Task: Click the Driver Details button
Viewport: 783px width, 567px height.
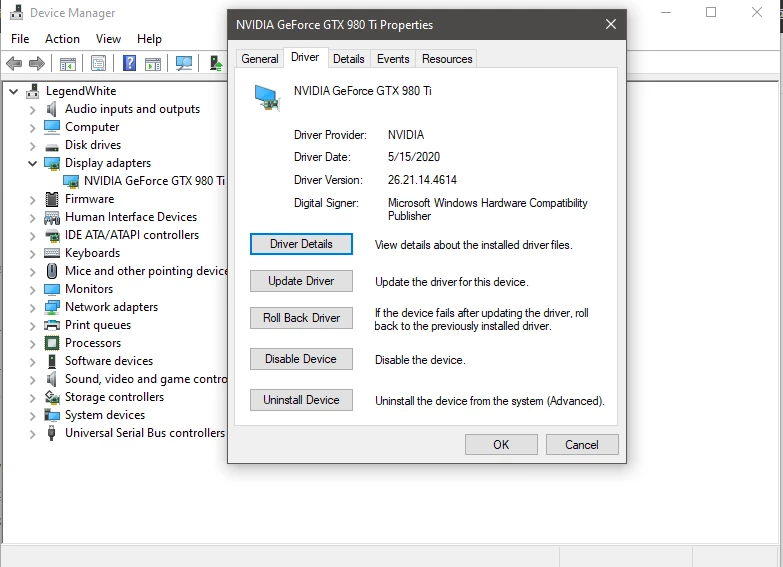Action: click(301, 244)
